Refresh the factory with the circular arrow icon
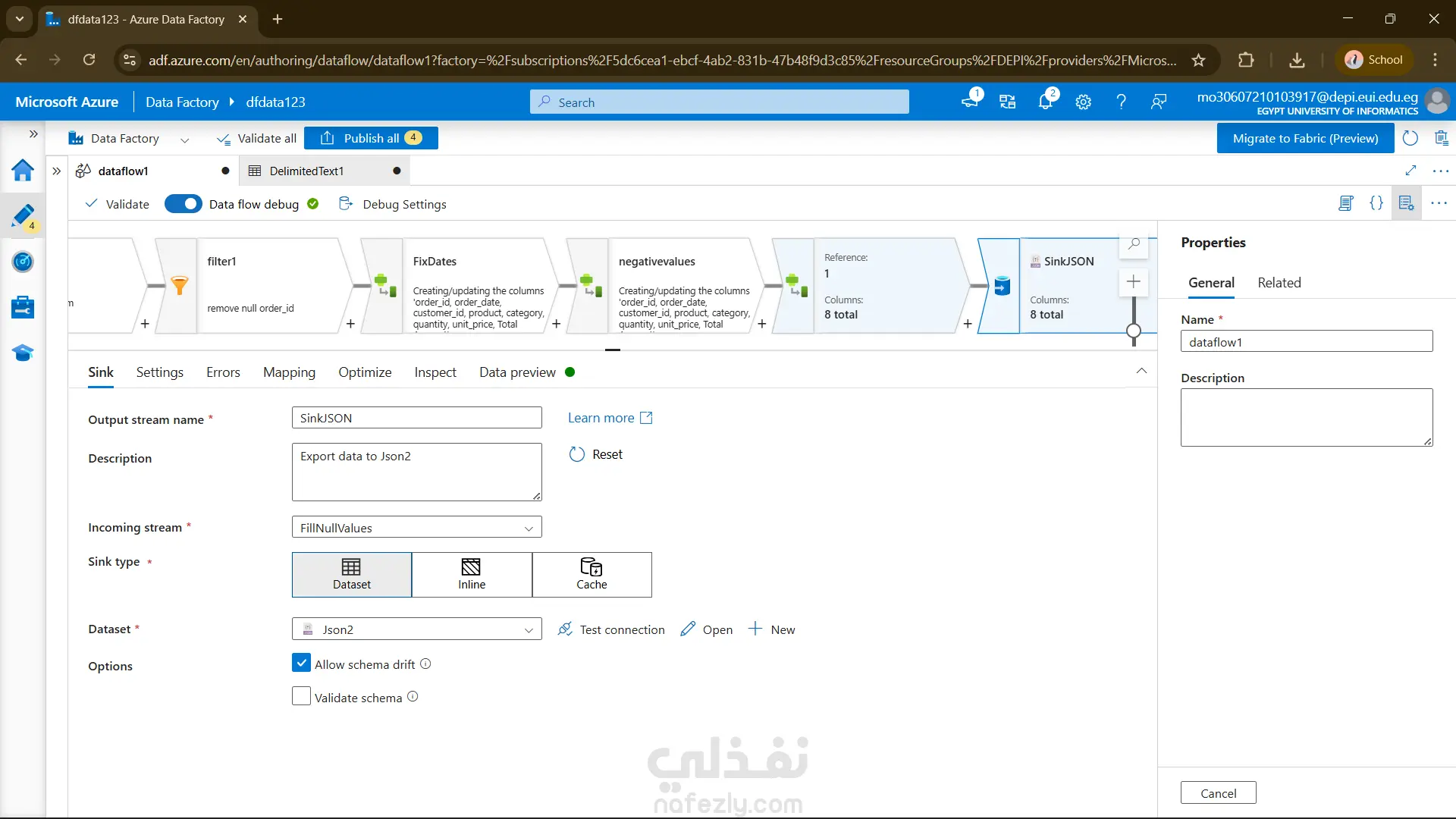1456x819 pixels. click(1410, 138)
